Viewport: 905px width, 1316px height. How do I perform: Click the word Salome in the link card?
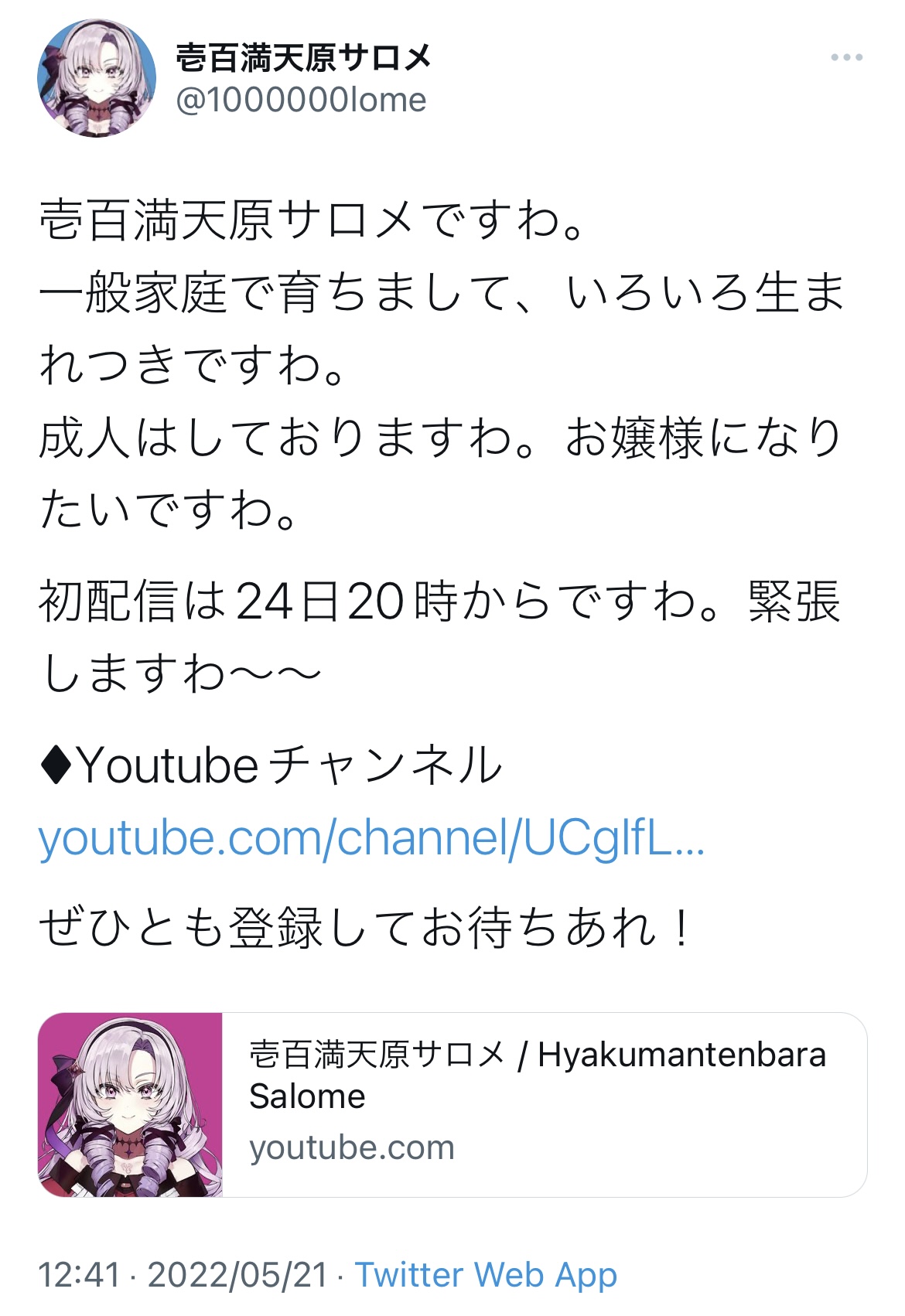[307, 1096]
